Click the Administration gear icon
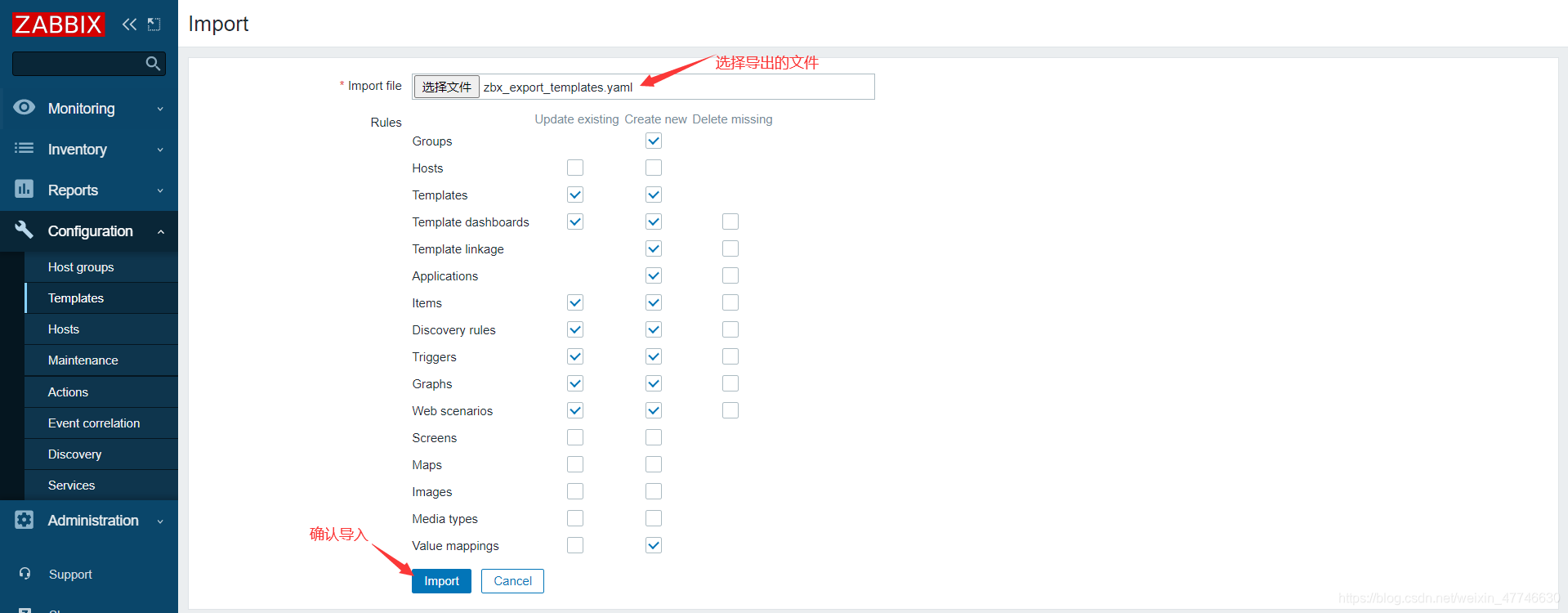 25,520
